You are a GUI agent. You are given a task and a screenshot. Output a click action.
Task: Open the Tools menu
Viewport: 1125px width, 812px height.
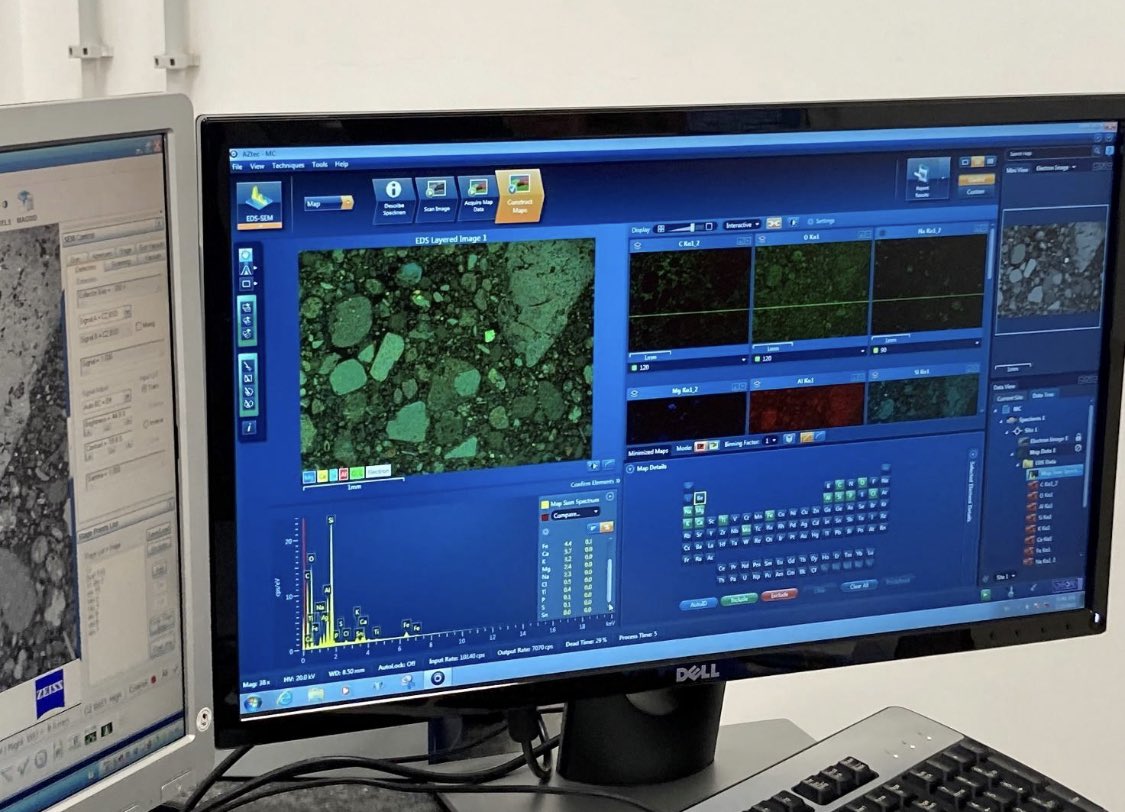point(319,164)
